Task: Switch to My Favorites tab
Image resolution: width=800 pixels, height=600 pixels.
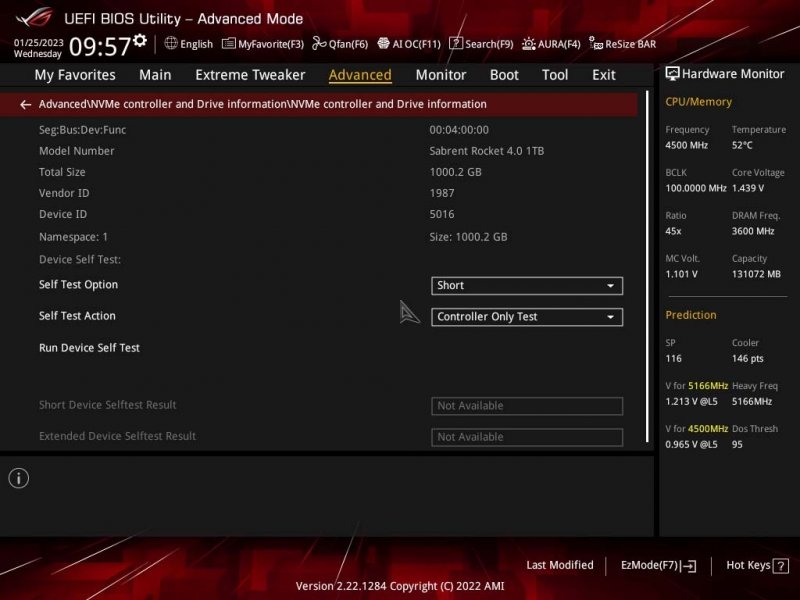Action: coord(75,75)
